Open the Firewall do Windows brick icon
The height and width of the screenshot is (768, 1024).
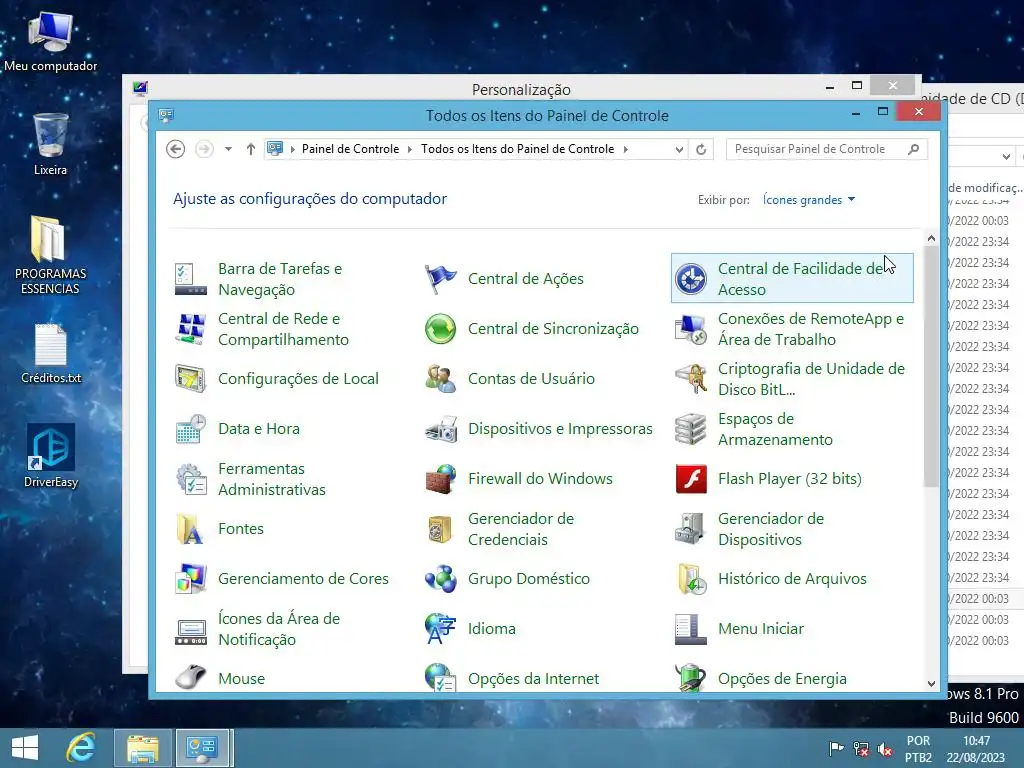441,479
